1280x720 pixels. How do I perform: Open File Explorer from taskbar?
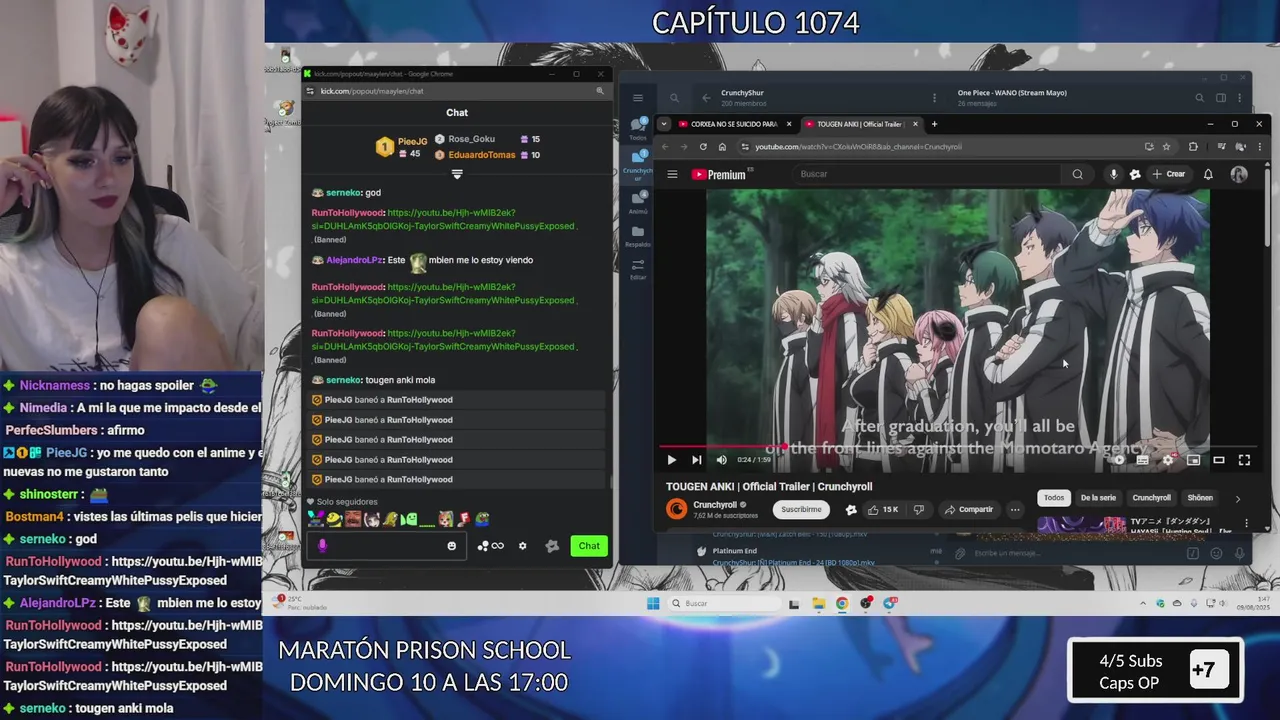point(818,603)
